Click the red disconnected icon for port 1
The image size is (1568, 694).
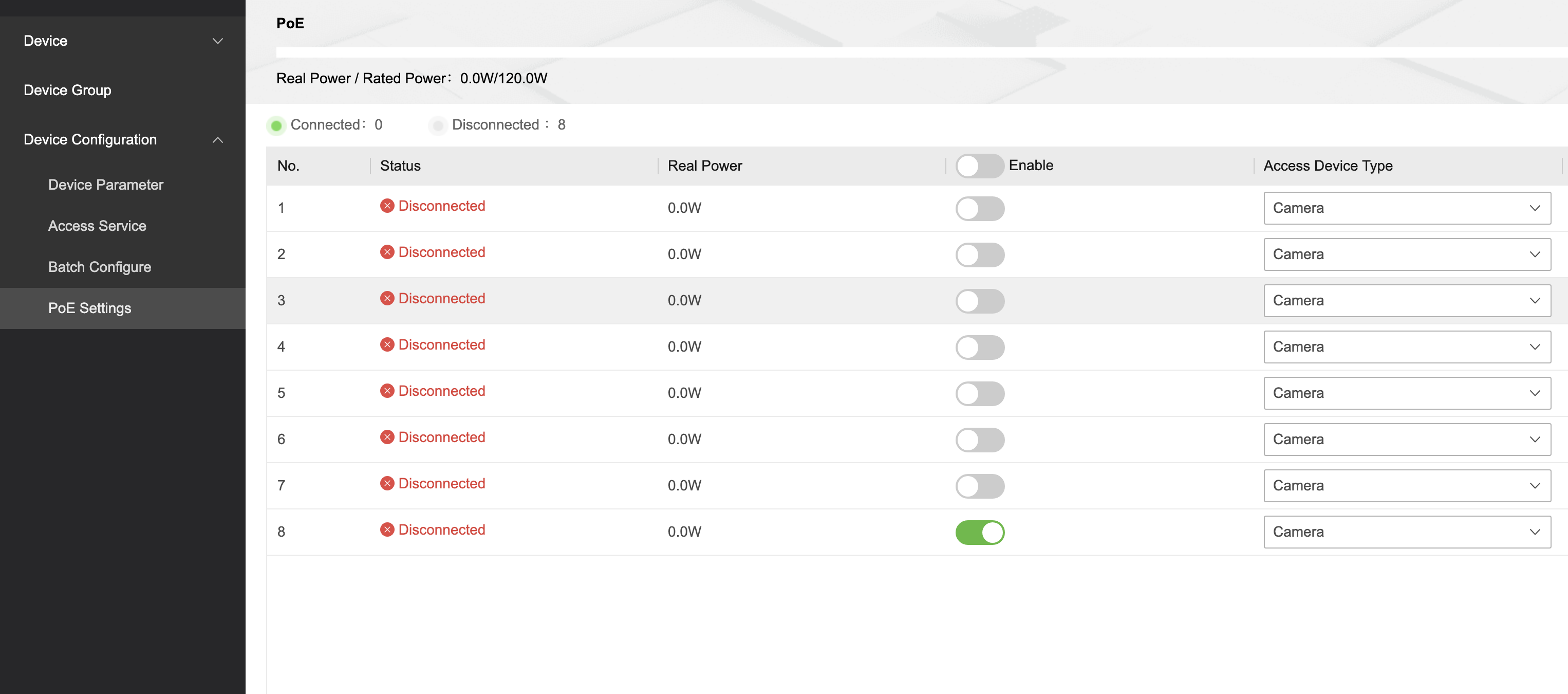point(387,206)
